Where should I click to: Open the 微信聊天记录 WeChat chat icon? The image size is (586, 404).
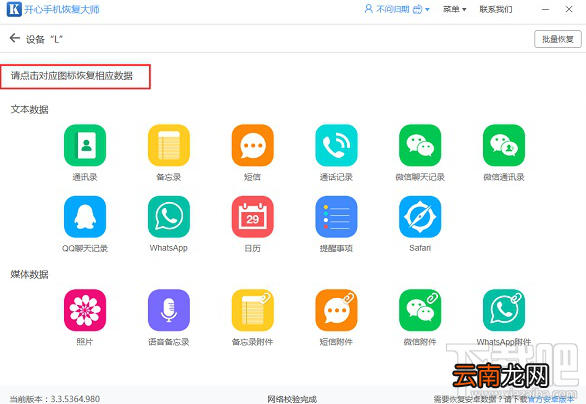pyautogui.click(x=420, y=145)
